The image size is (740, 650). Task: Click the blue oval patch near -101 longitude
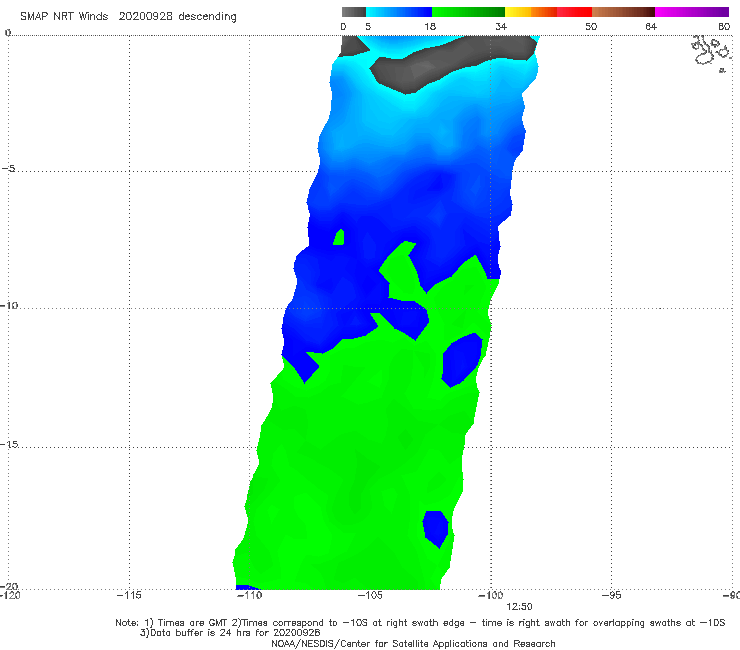462,360
